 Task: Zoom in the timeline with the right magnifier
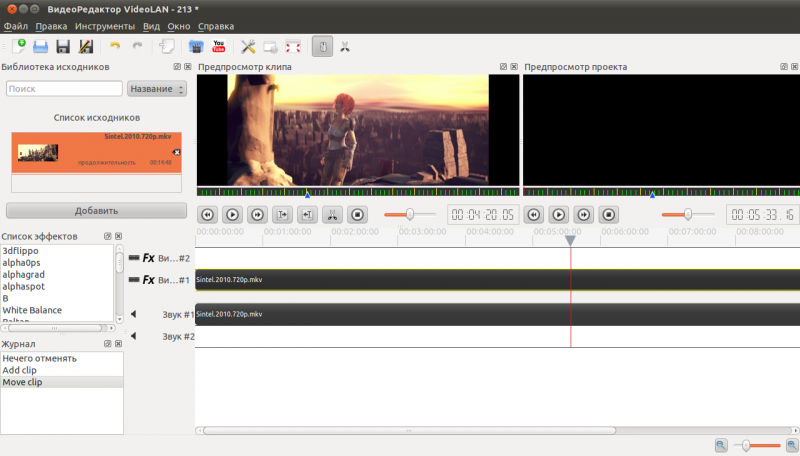click(x=792, y=445)
